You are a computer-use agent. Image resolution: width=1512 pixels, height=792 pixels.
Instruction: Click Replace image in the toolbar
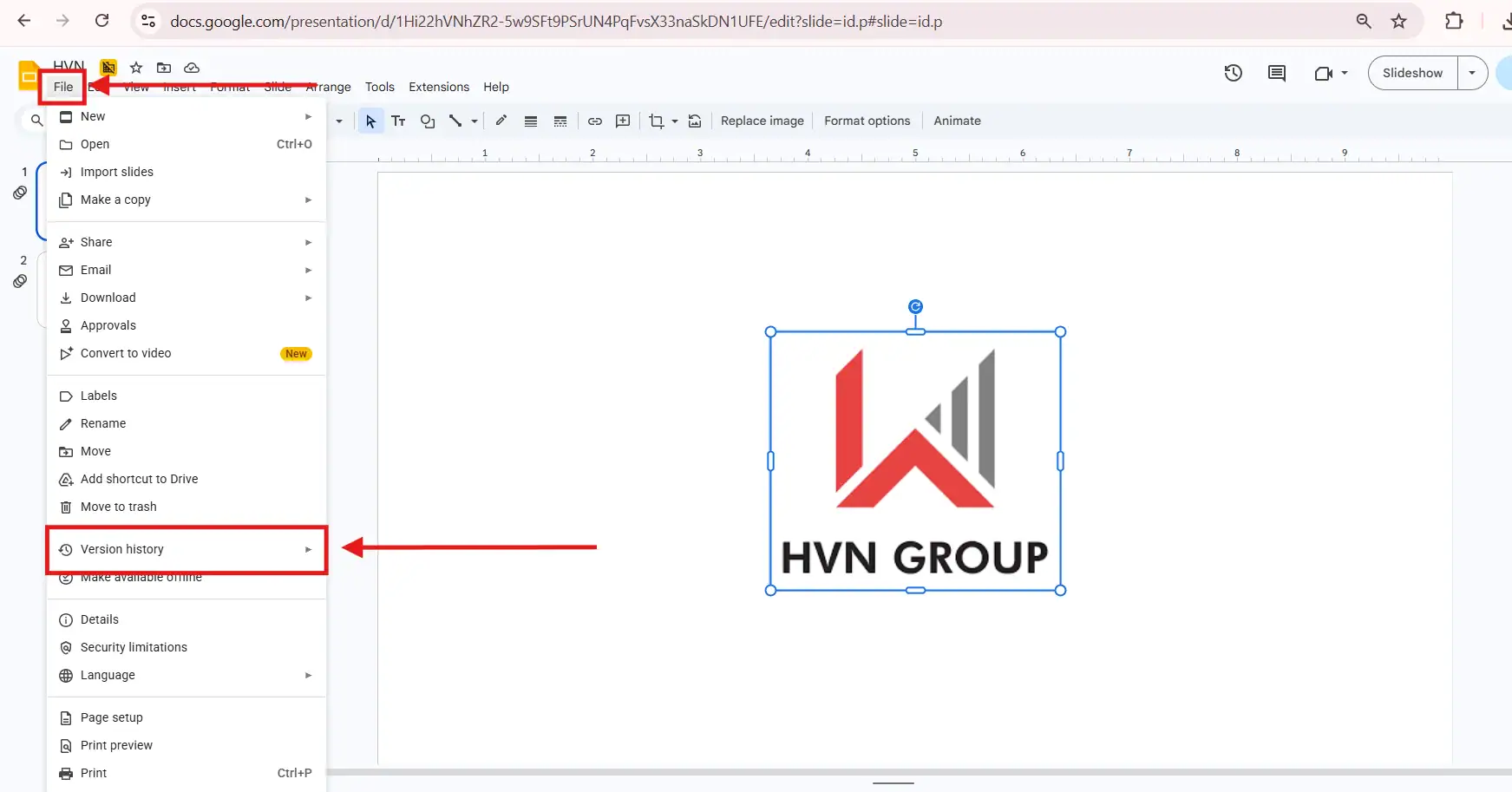[x=761, y=121]
